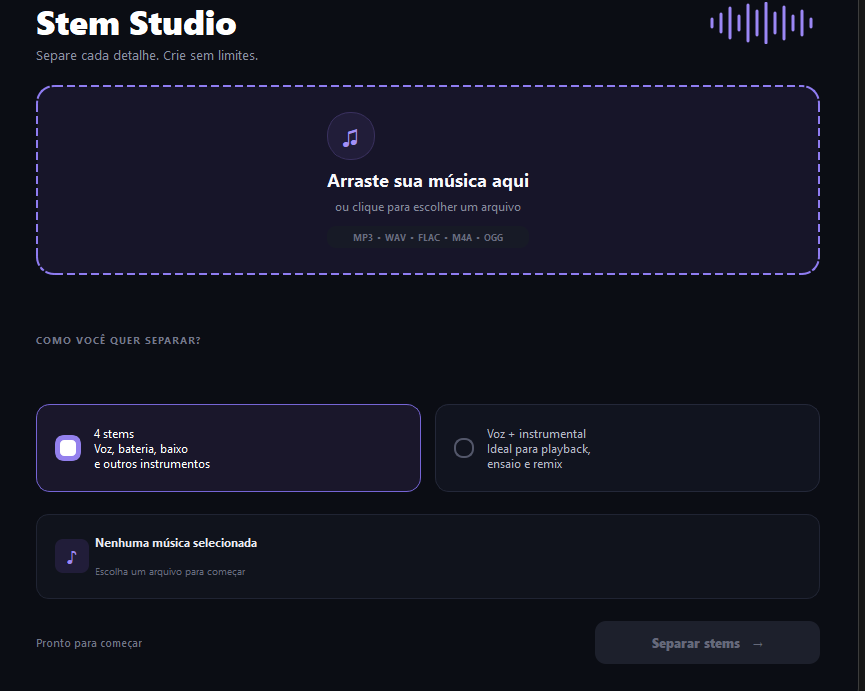This screenshot has height=691, width=865.
Task: Click the Stem Studio title
Action: pos(136,24)
